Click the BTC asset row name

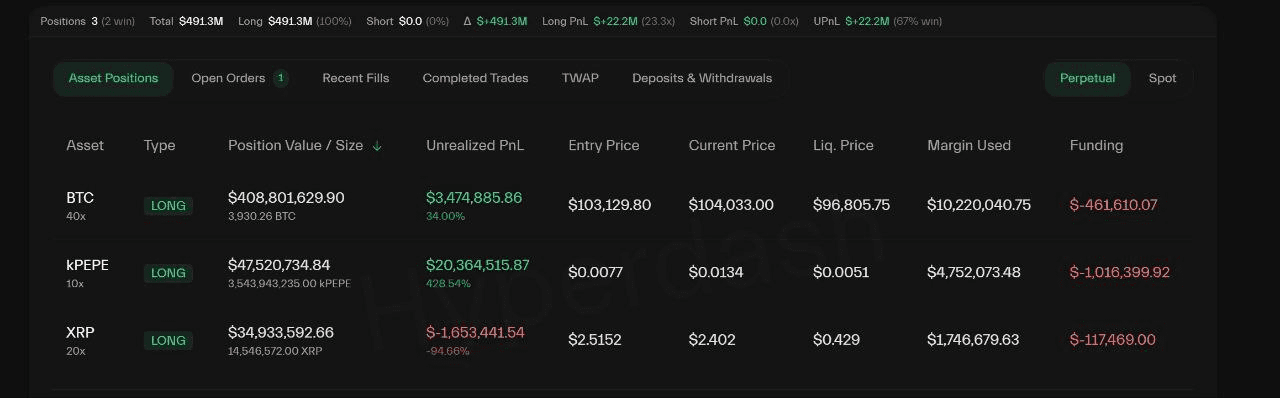(x=80, y=198)
